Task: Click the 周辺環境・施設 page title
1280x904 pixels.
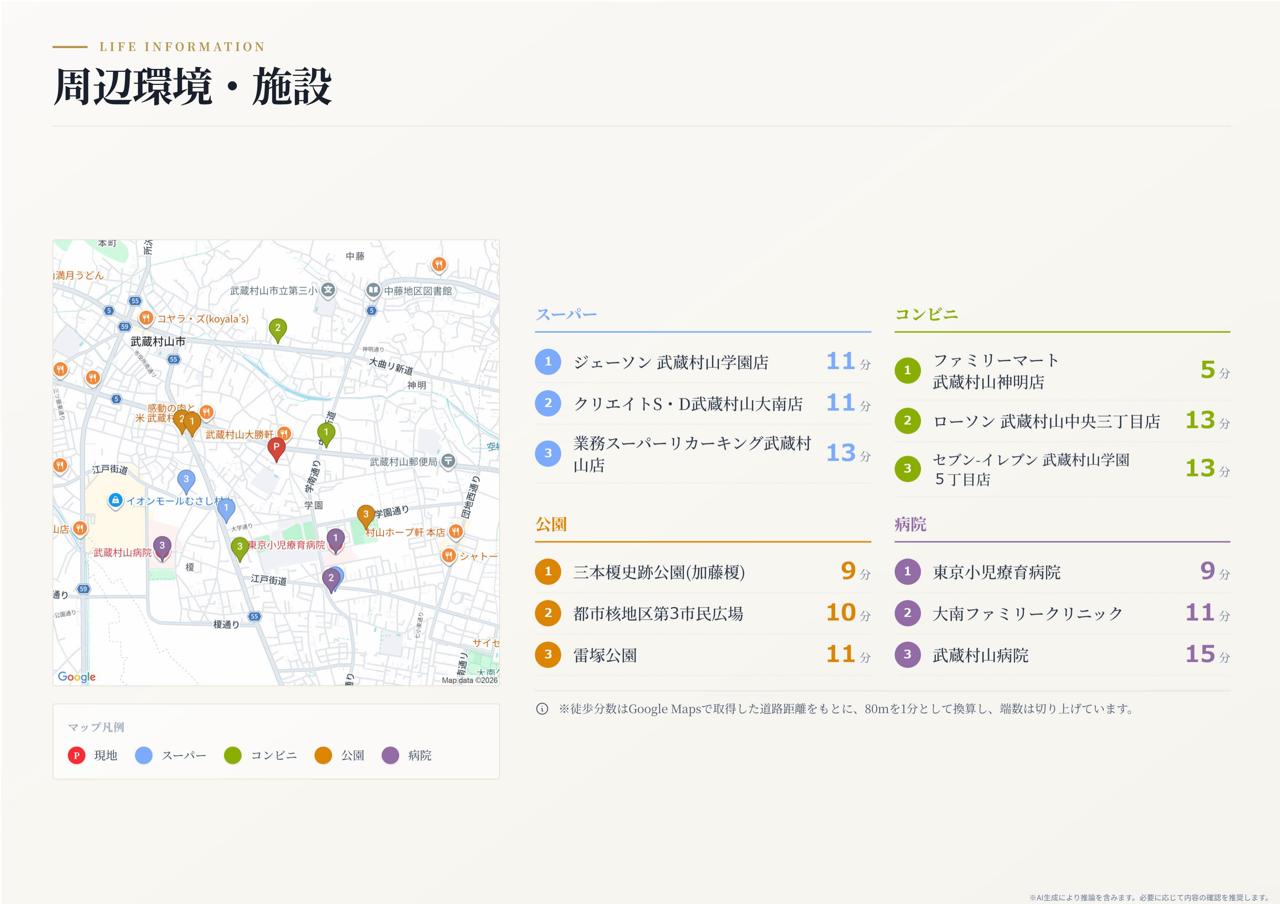Action: point(192,87)
